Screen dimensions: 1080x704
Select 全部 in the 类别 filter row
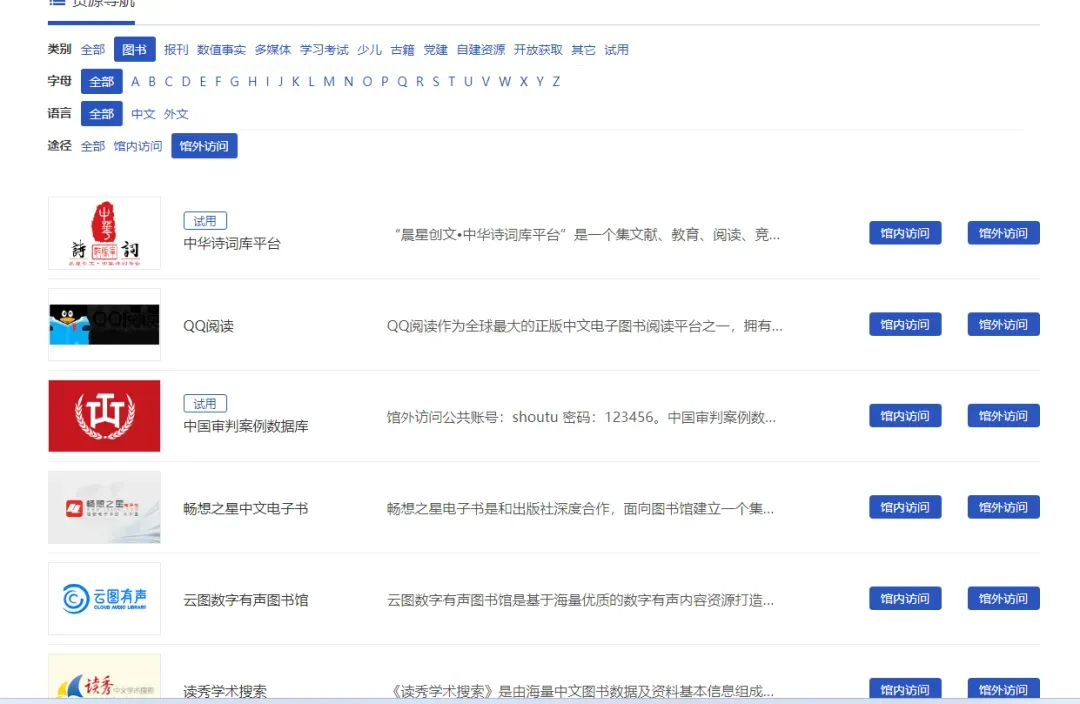coord(93,50)
